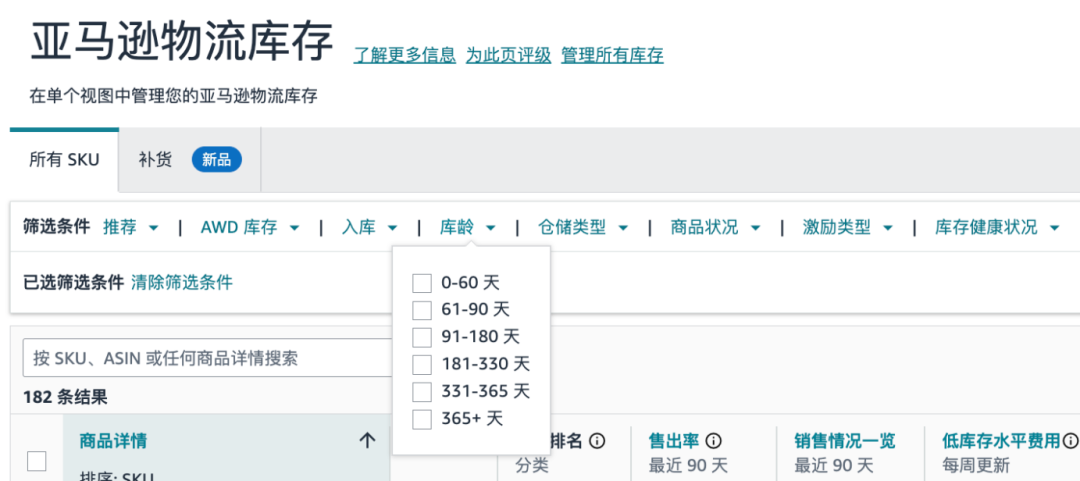Open the 管理所有库存 link
1080x481 pixels.
[x=612, y=55]
